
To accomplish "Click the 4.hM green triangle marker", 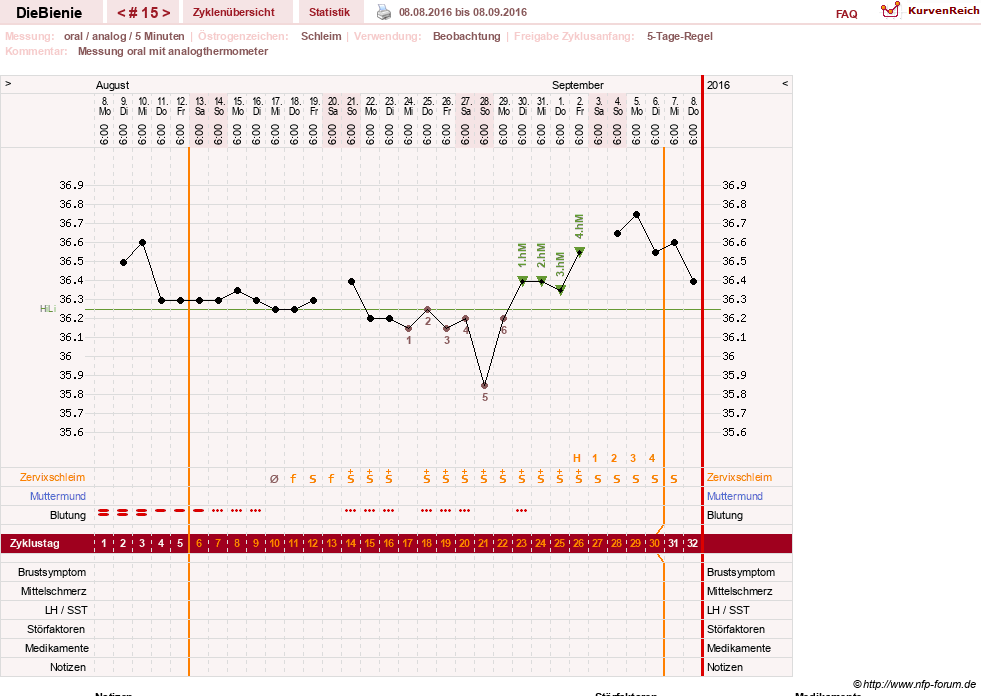I will pos(579,251).
